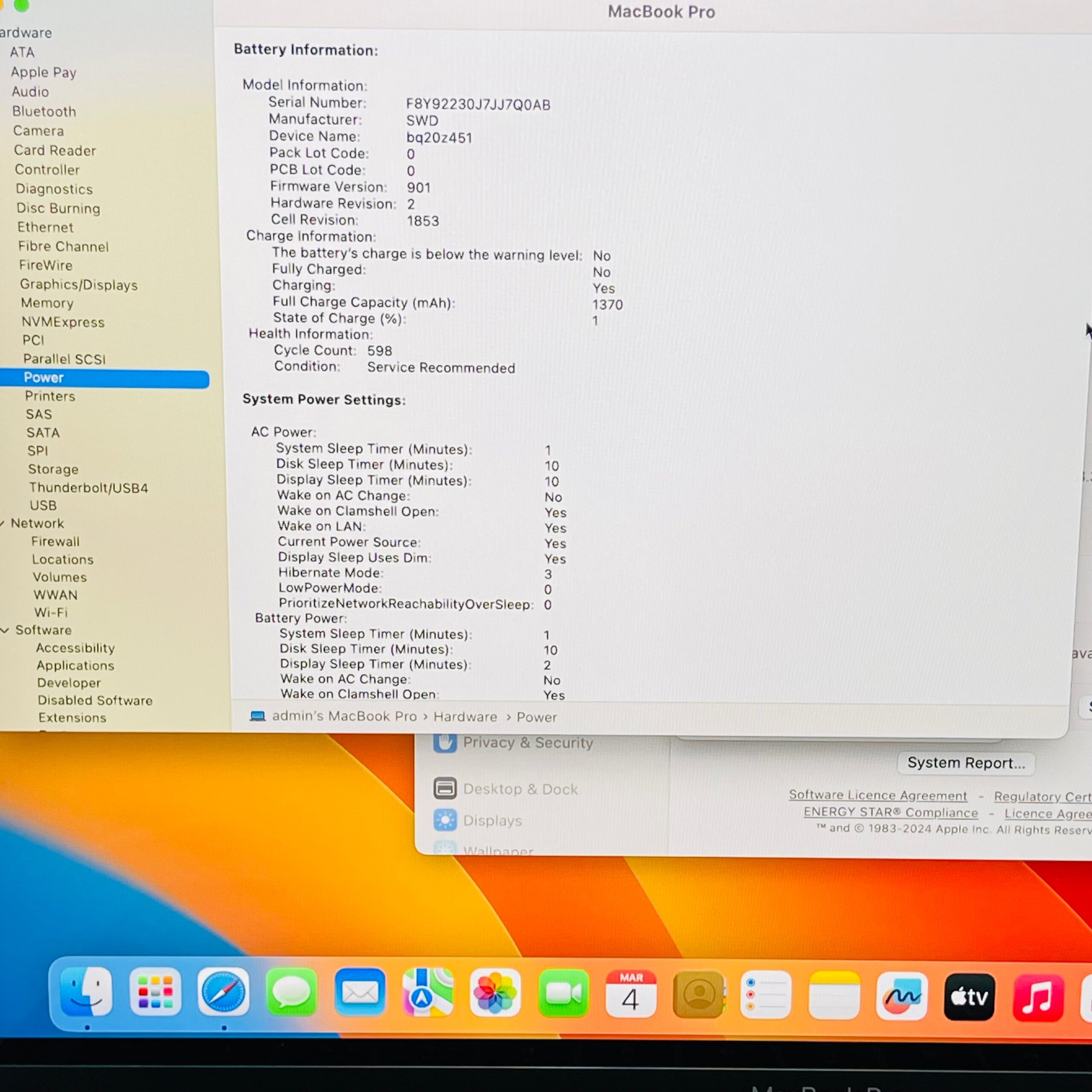Select Camera in sidebar

pyautogui.click(x=38, y=131)
